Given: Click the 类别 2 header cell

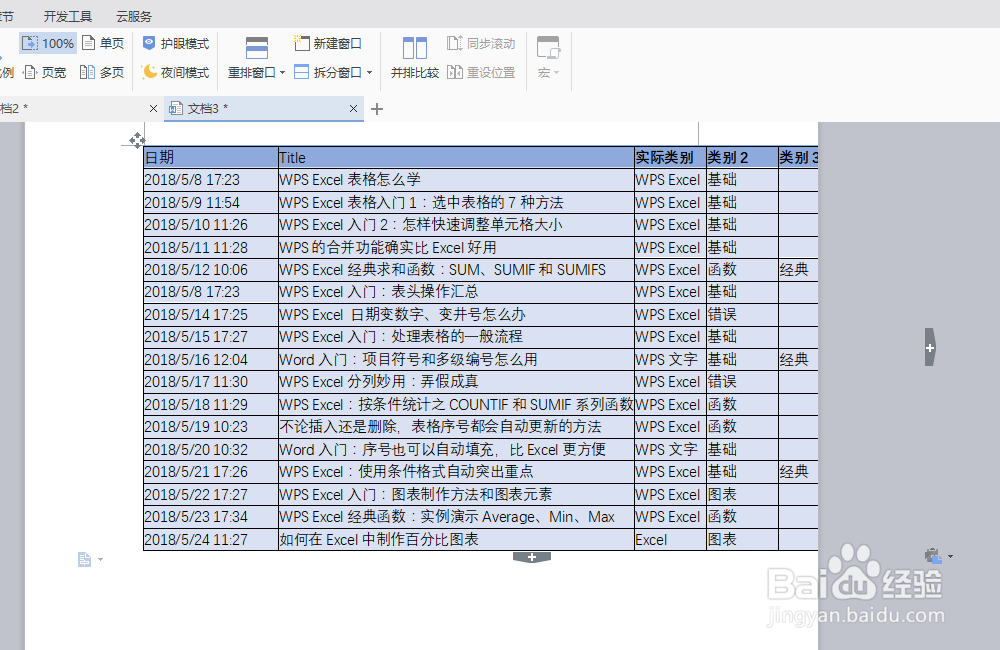Looking at the screenshot, I should pos(742,157).
